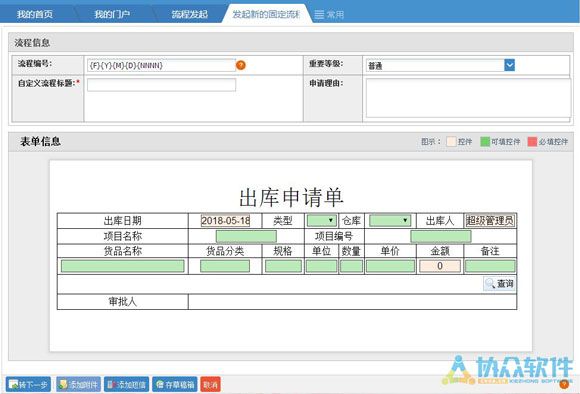Click the 查询 search button
The image size is (580, 394).
pyautogui.click(x=499, y=284)
